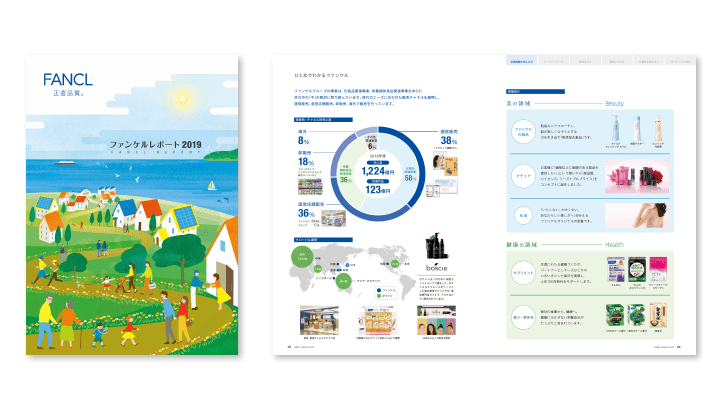Click the 36% directly managed stores figure

306,213
